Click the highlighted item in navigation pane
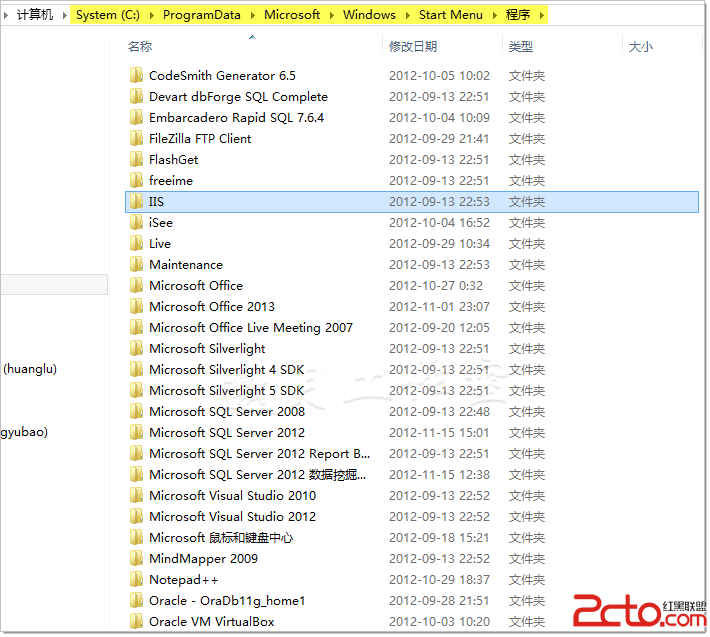The height and width of the screenshot is (637, 710). pyautogui.click(x=54, y=285)
